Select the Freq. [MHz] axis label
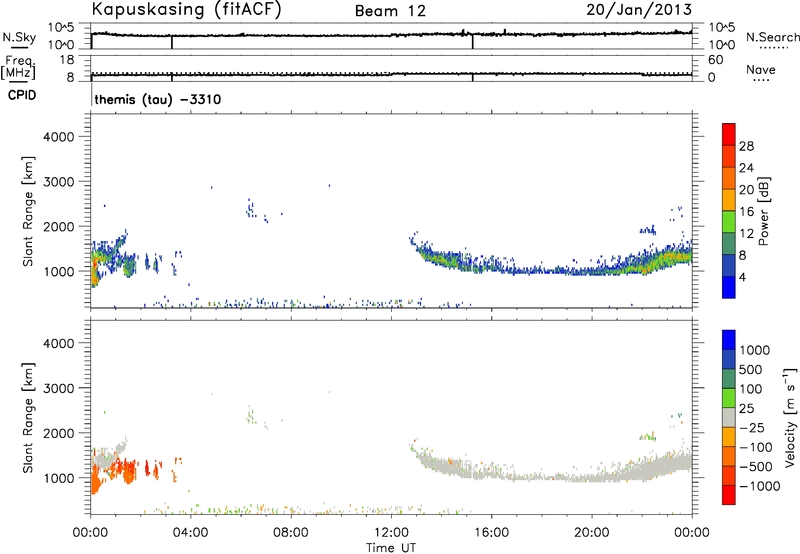 (19, 67)
